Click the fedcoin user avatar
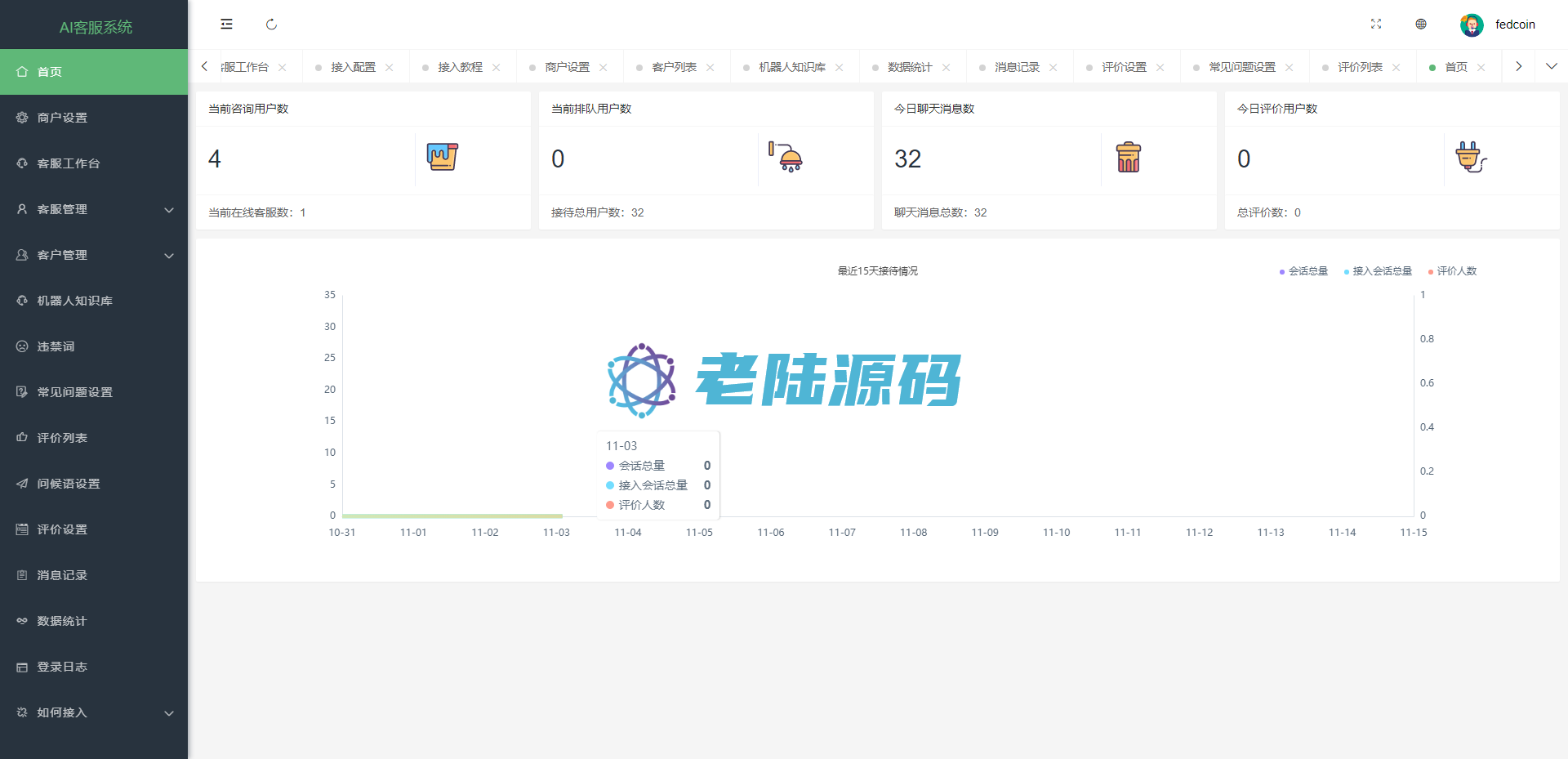 coord(1472,25)
